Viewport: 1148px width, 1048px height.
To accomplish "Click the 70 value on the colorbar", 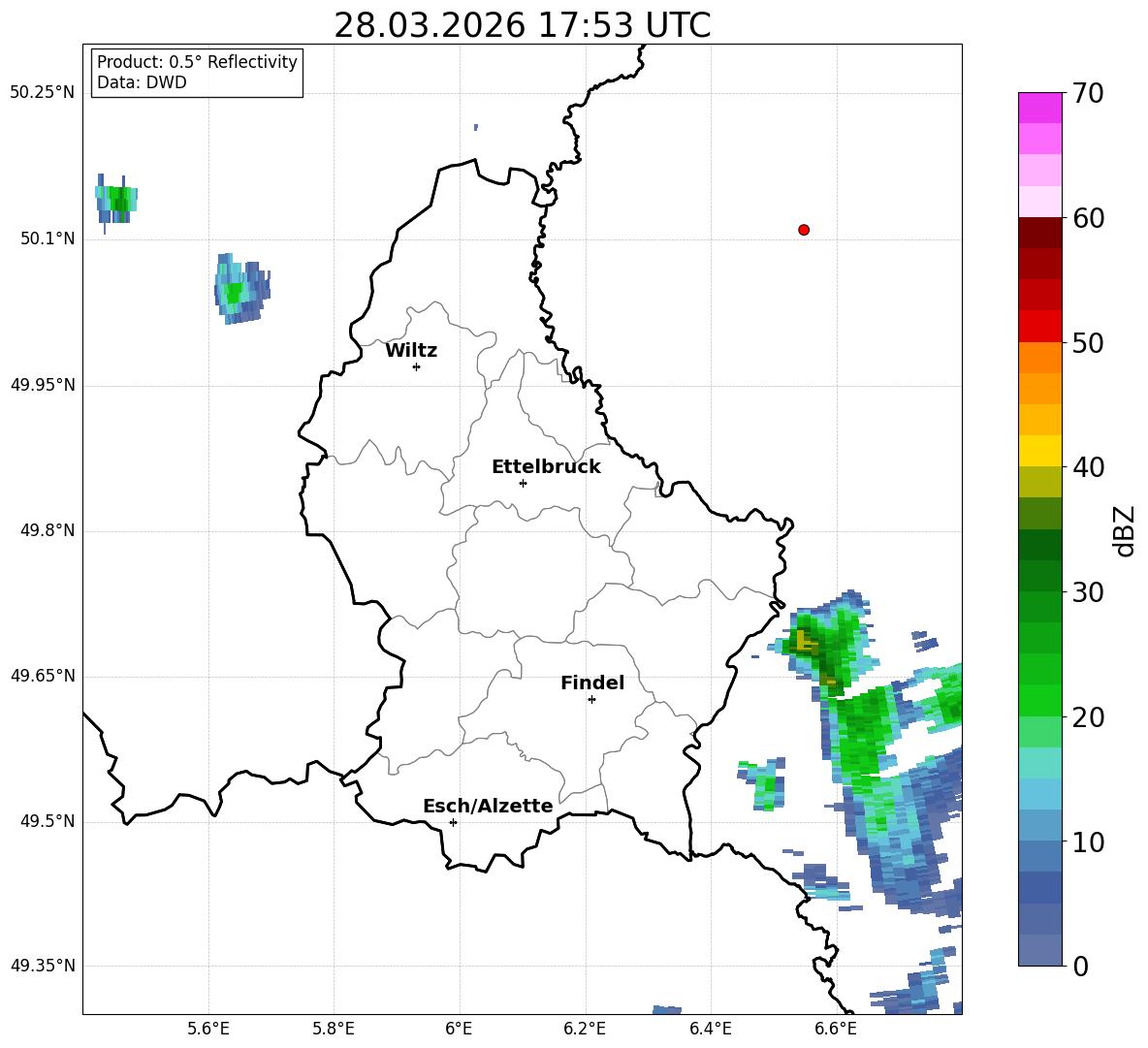I will point(1088,94).
